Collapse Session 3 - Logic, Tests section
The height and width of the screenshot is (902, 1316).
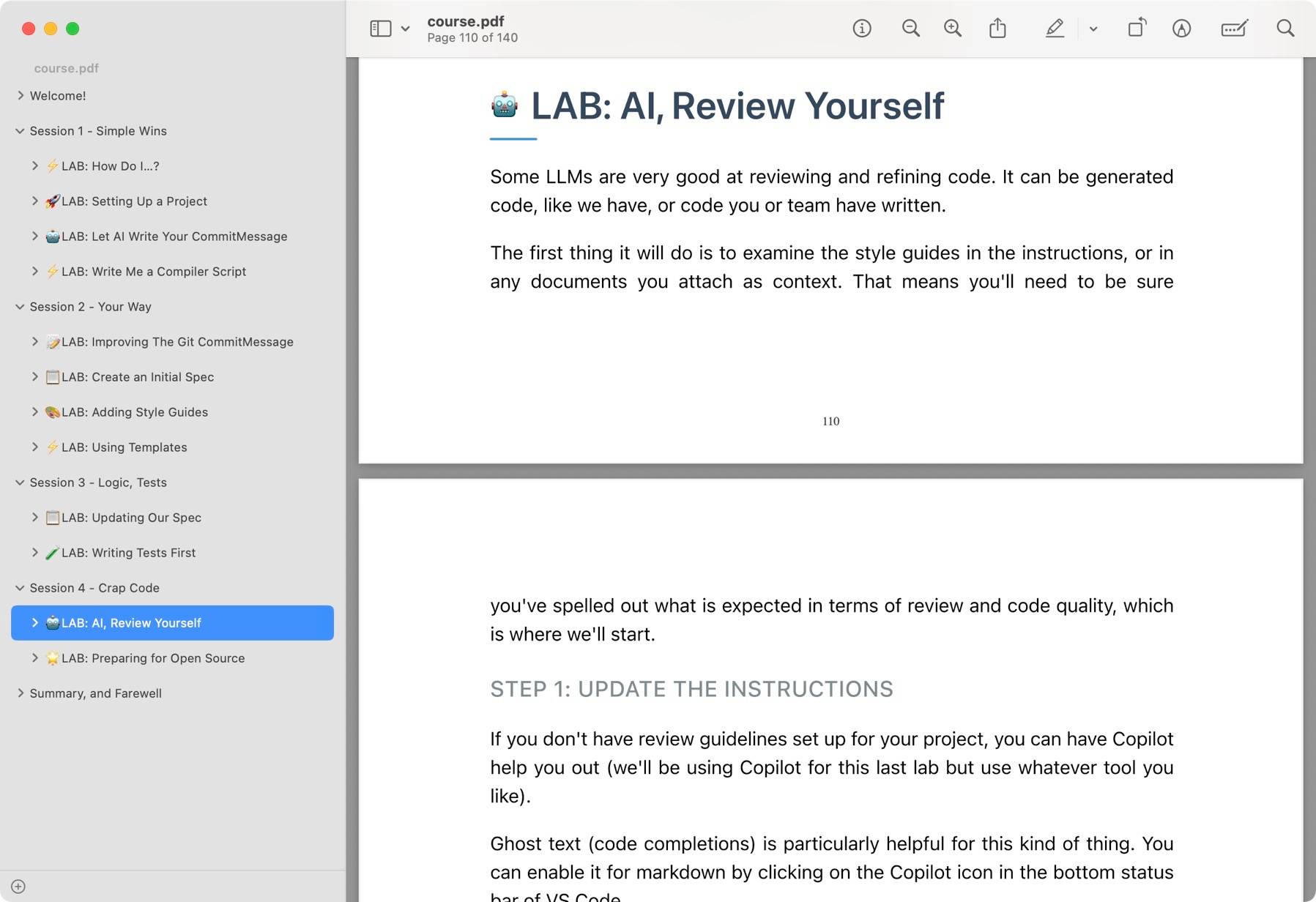click(x=20, y=482)
